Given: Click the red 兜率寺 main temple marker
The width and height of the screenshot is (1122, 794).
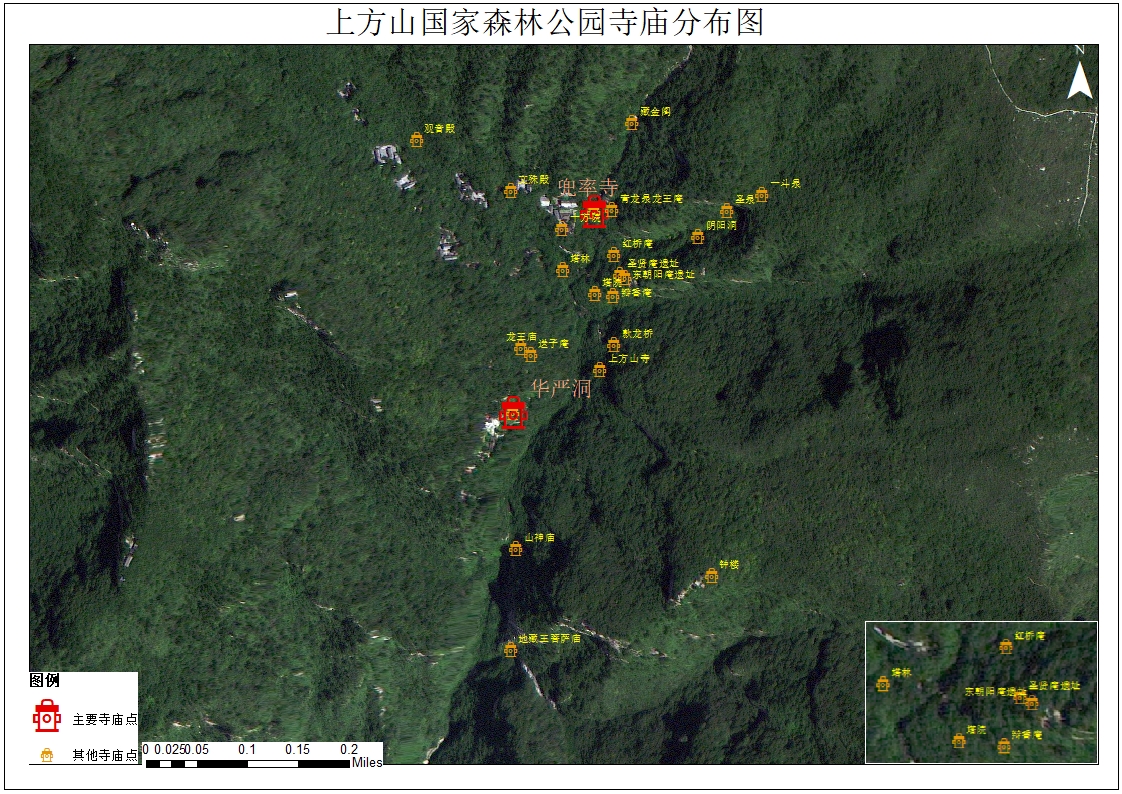Looking at the screenshot, I should coord(594,212).
